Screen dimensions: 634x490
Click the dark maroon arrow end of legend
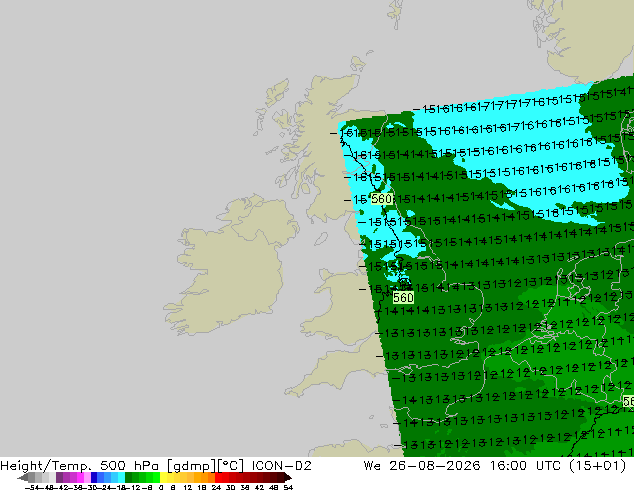tap(287, 477)
